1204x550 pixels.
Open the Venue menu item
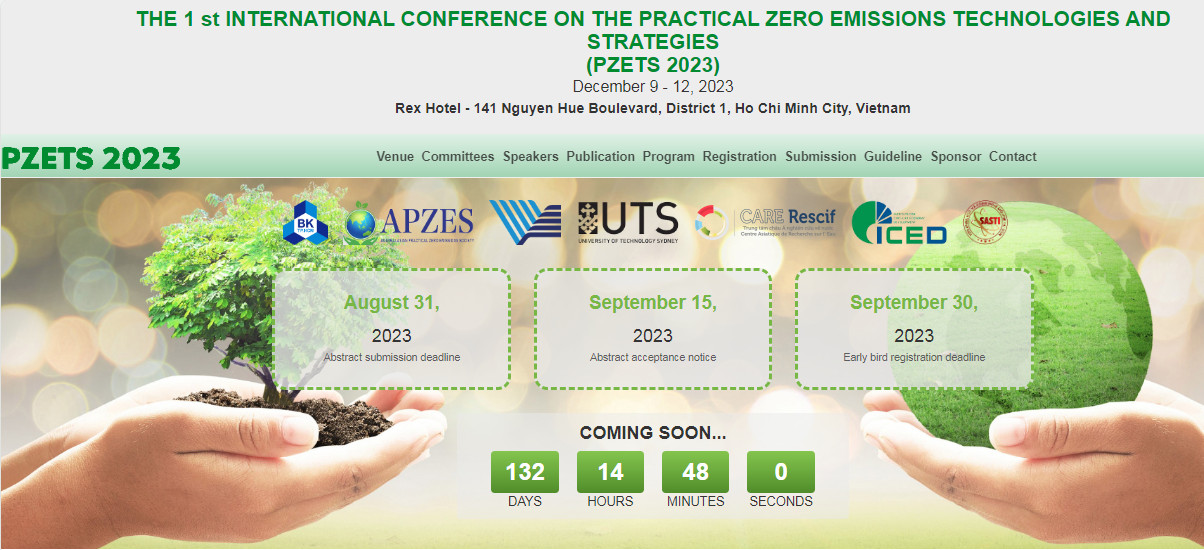(395, 157)
